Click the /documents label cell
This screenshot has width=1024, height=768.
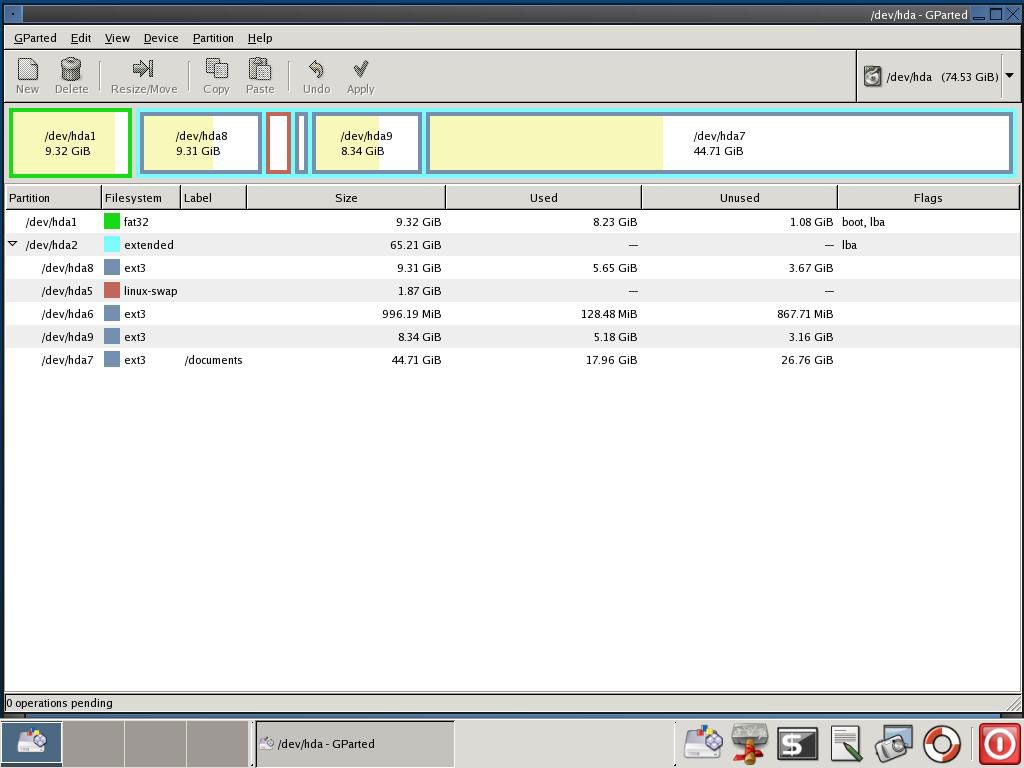point(214,360)
